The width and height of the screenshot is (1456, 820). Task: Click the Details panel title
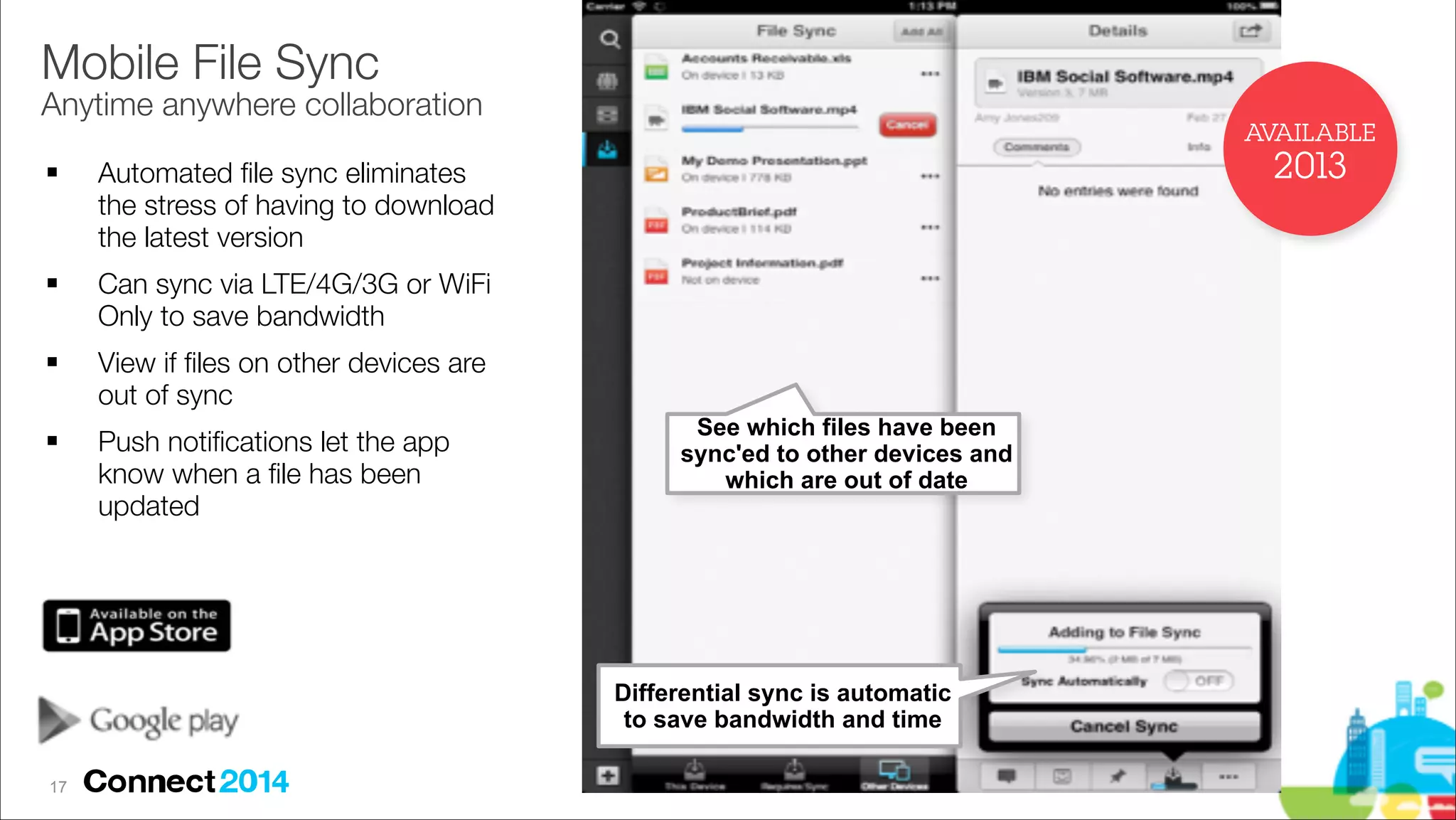pos(1118,31)
